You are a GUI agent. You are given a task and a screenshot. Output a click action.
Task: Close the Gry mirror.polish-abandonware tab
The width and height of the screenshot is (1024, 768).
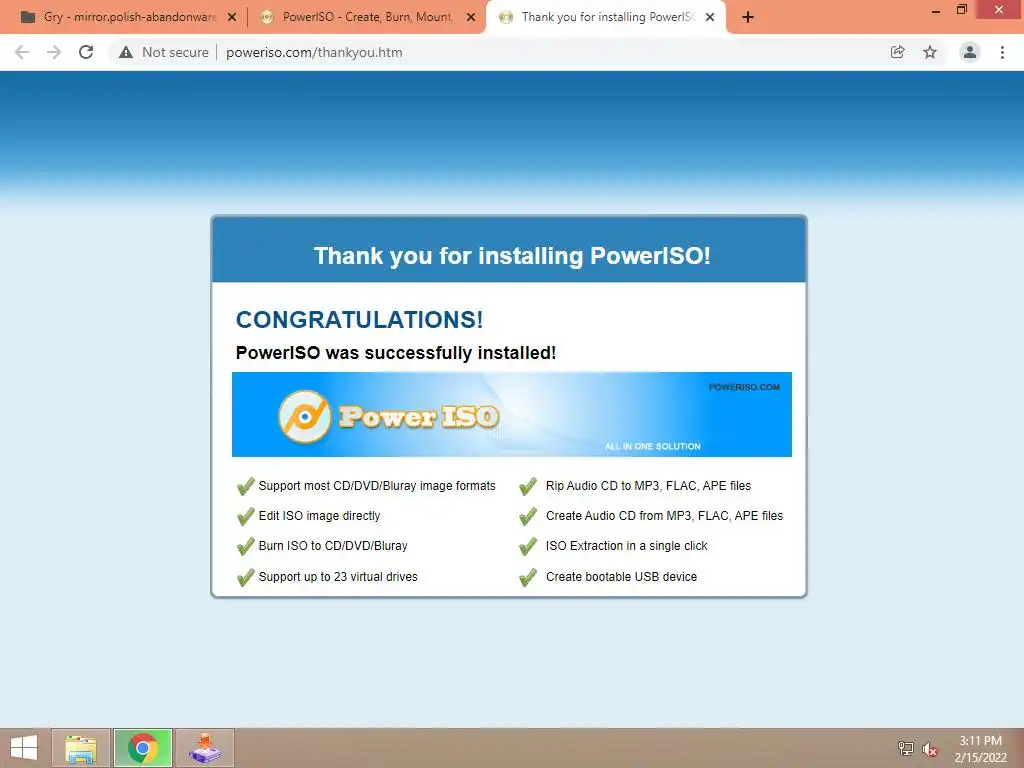(x=232, y=18)
